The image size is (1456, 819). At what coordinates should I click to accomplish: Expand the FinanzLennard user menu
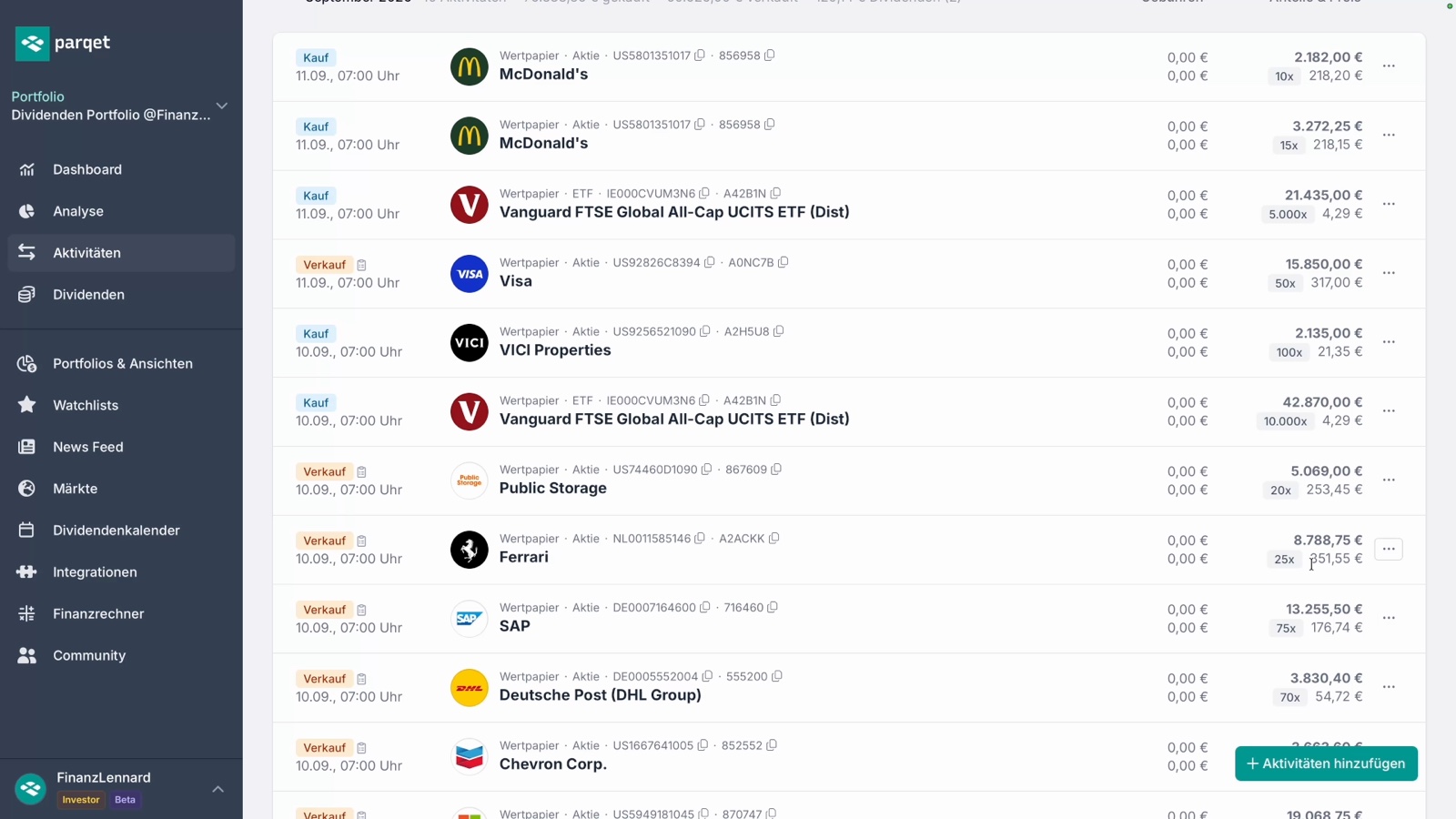218,789
